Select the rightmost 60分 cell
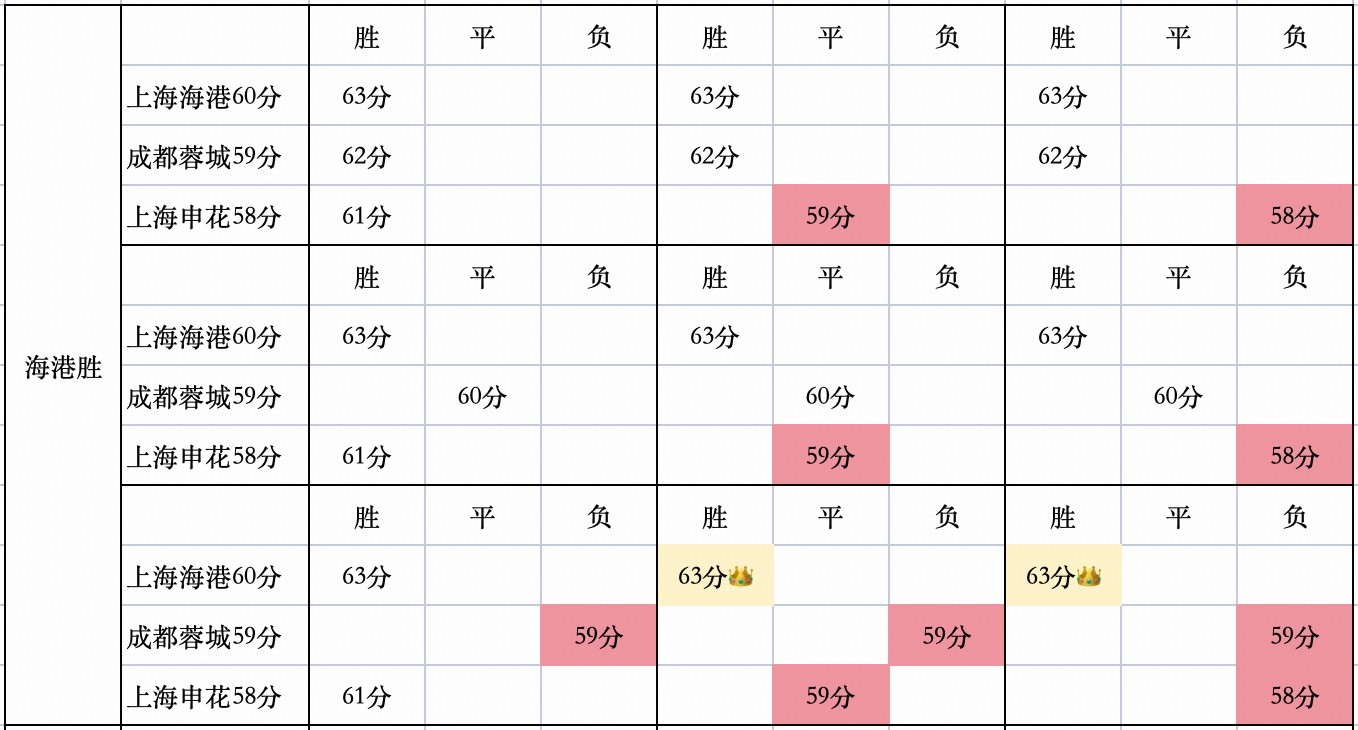The image size is (1358, 730). pyautogui.click(x=1178, y=397)
